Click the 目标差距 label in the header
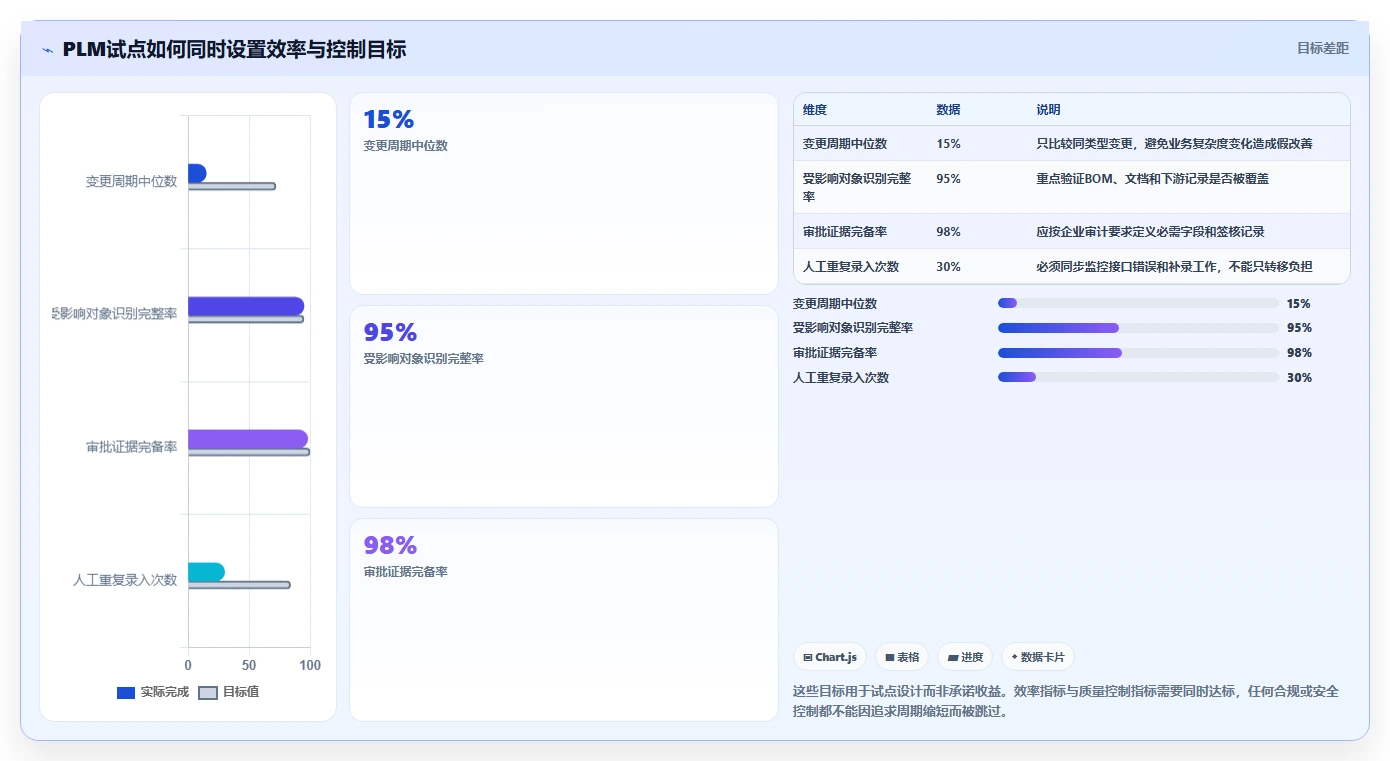1390x761 pixels. click(x=1322, y=48)
